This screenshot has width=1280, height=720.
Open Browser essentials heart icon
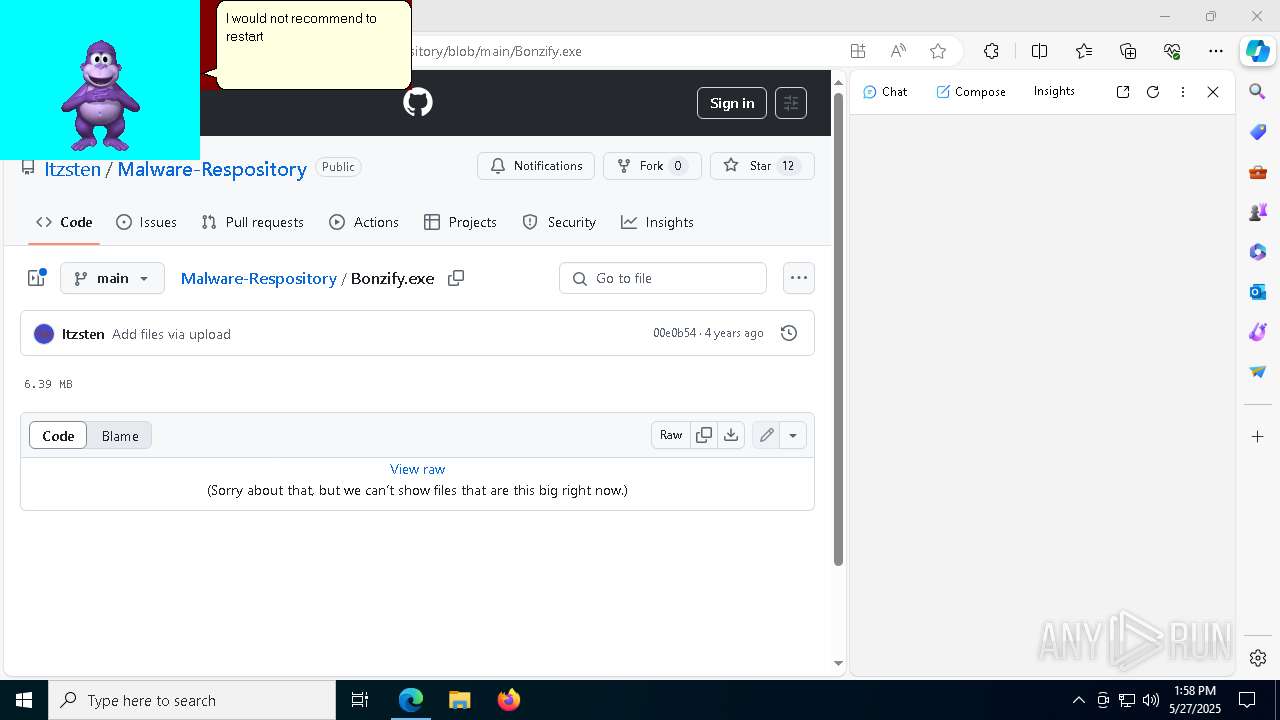1172,51
